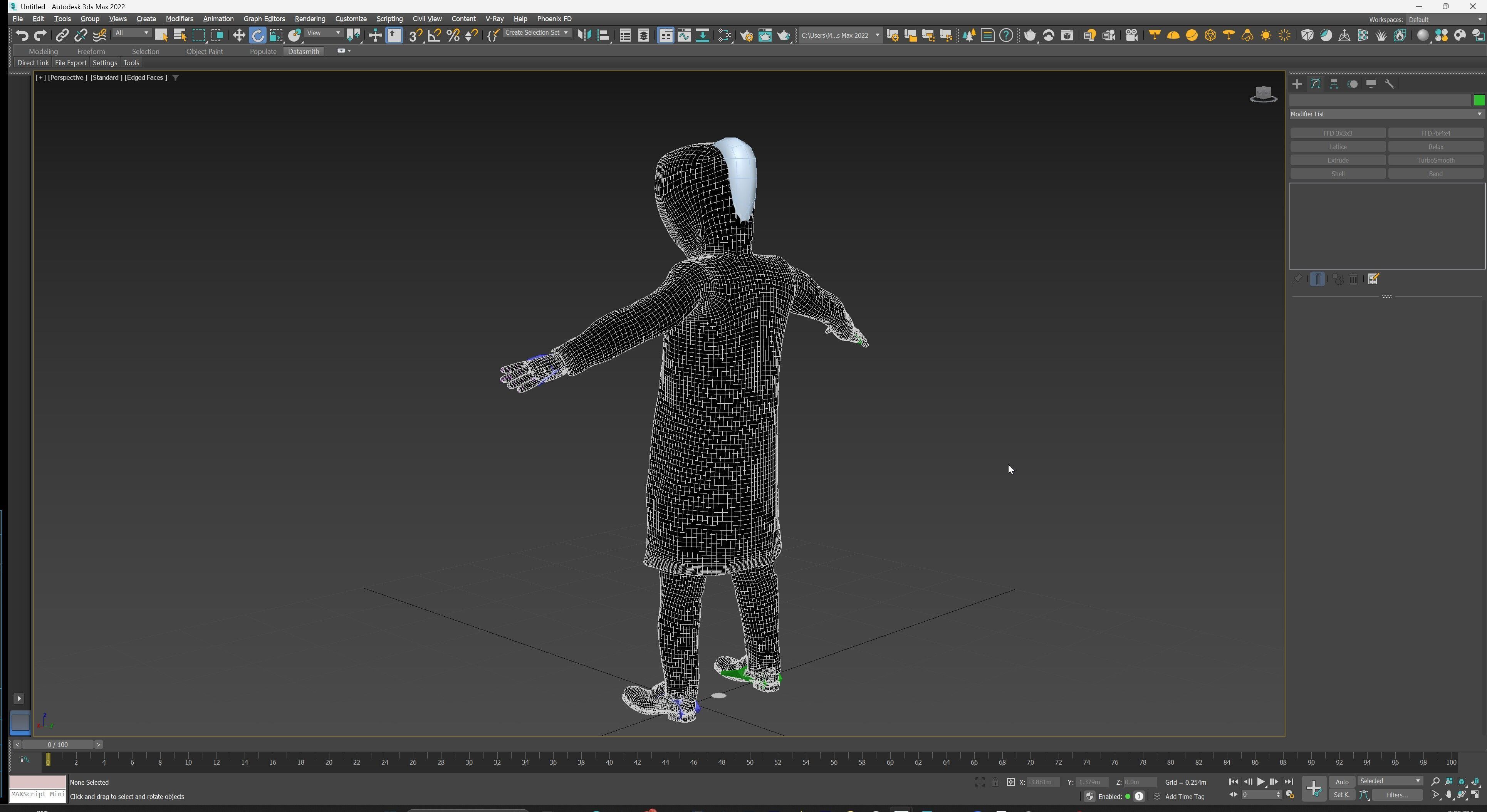Open the Modifier List dropdown
The image size is (1487, 812).
(x=1386, y=114)
